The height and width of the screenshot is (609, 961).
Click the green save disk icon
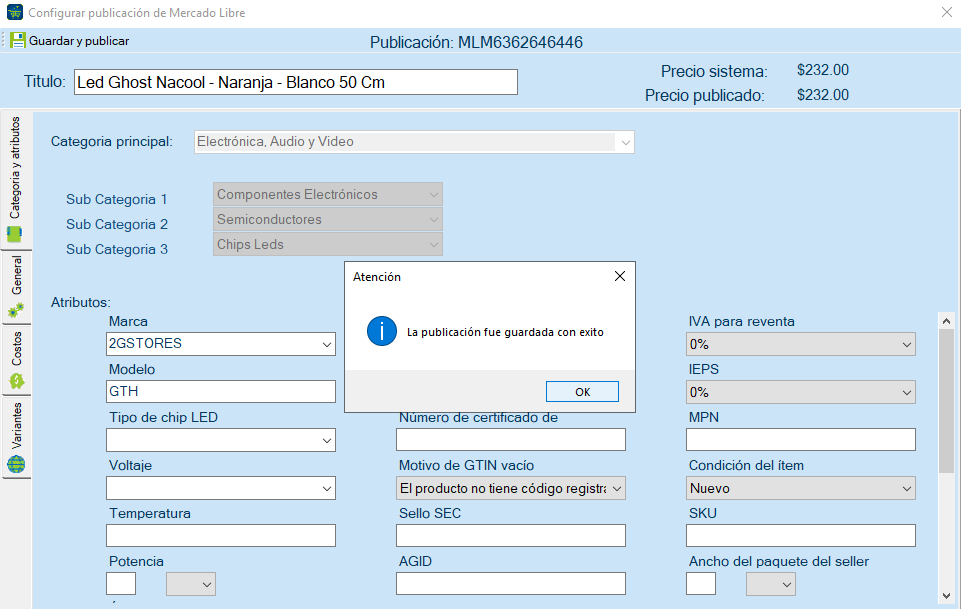tap(18, 40)
